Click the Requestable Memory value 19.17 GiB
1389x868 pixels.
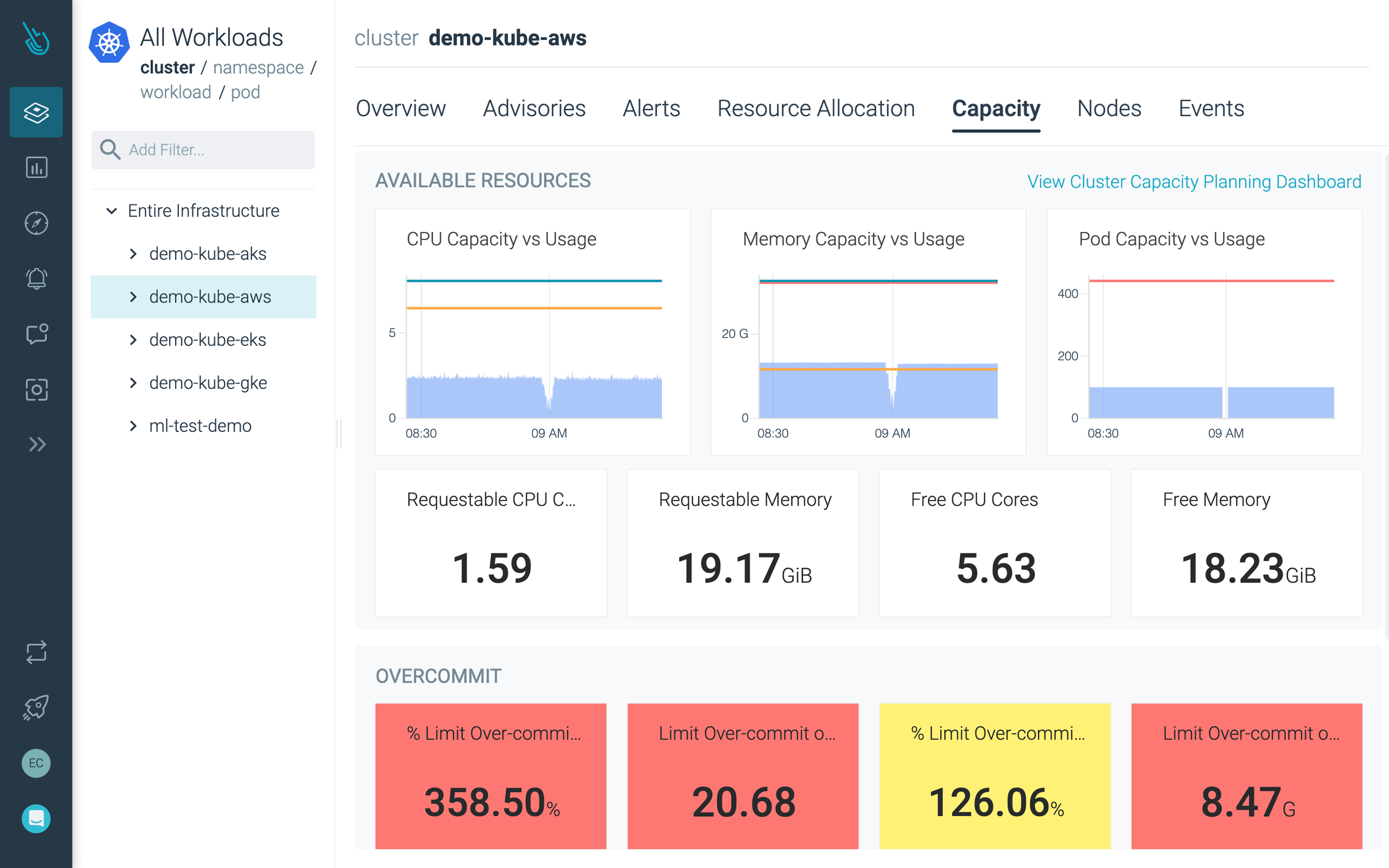click(745, 569)
